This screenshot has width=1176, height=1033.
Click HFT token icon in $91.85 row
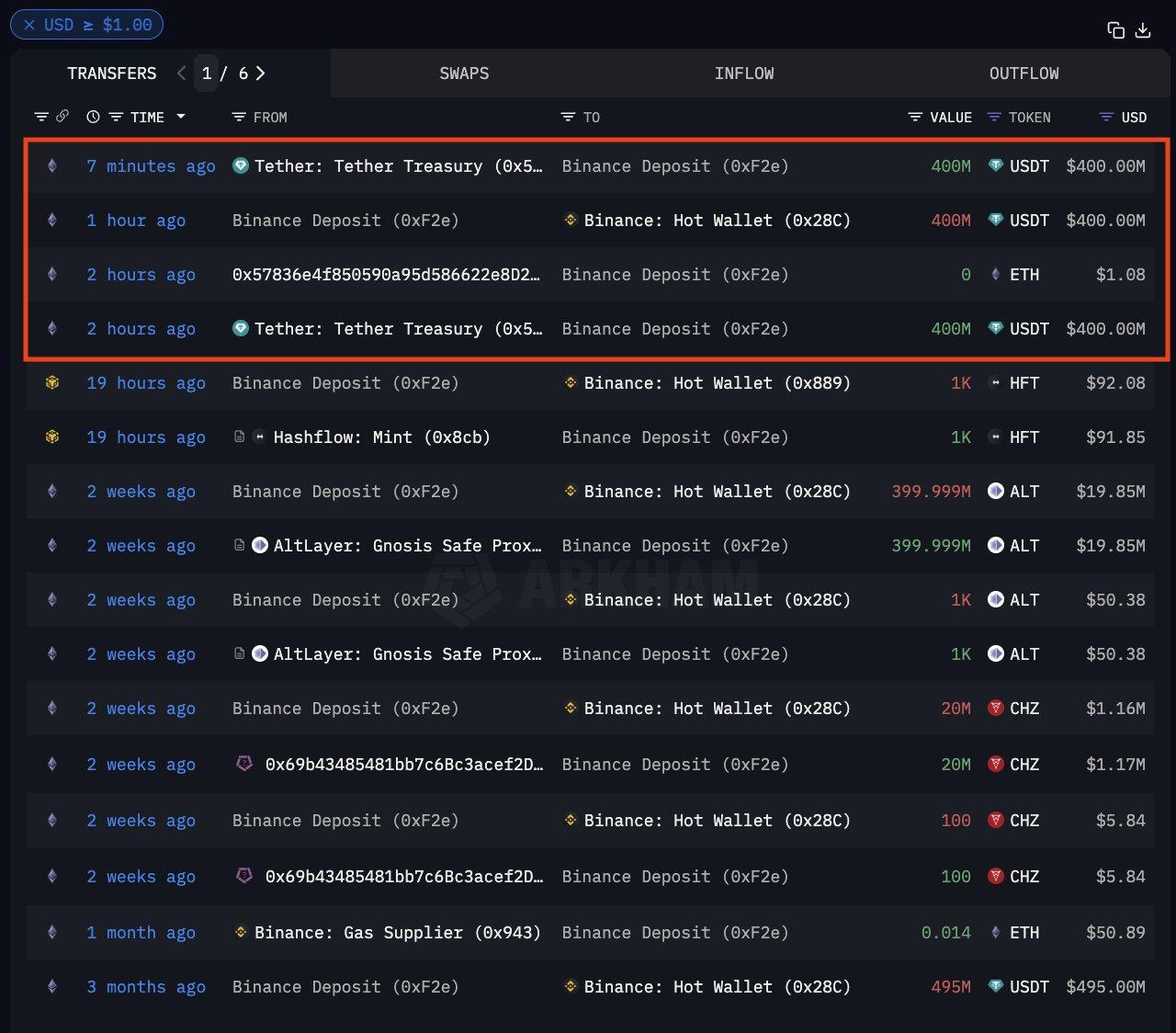click(995, 437)
